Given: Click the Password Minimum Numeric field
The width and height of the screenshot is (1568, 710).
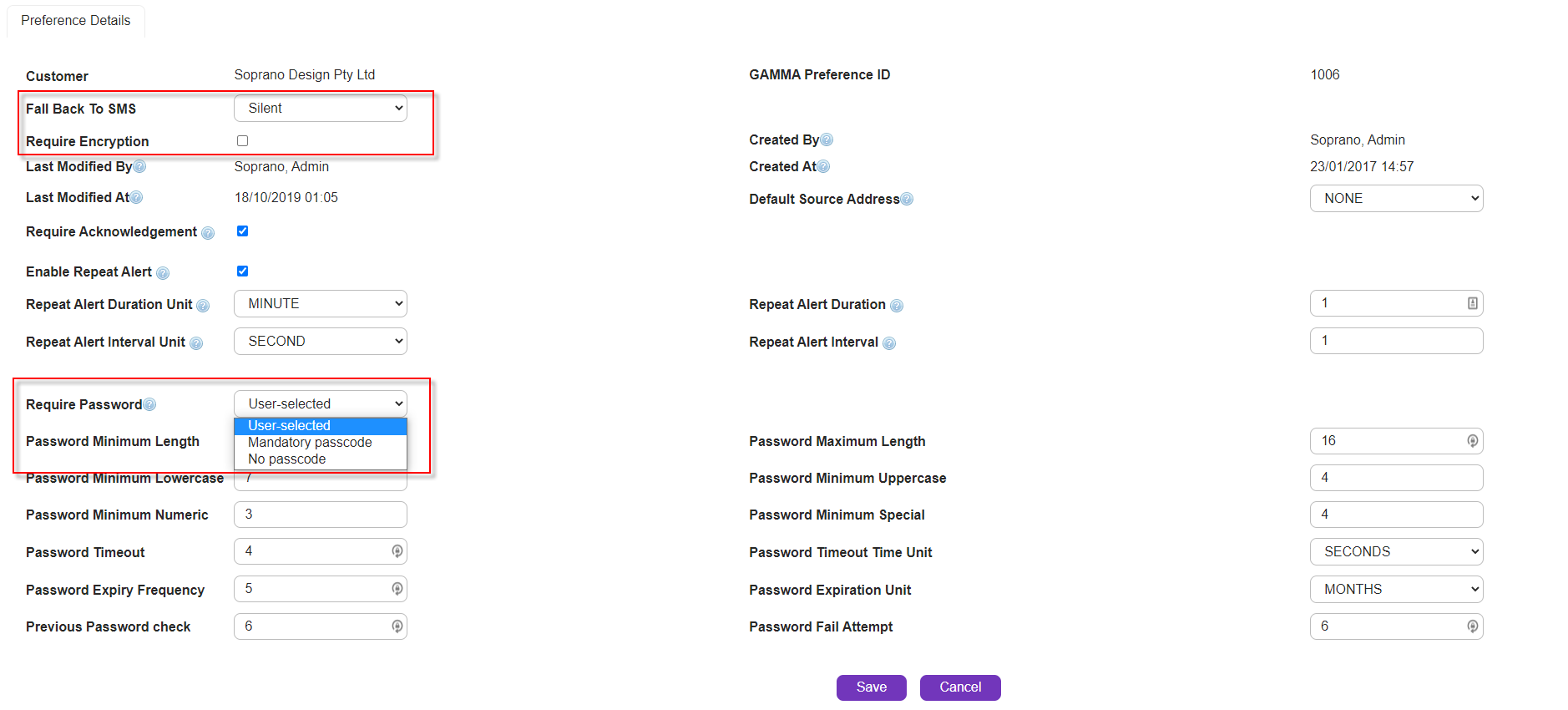Looking at the screenshot, I should click(321, 515).
